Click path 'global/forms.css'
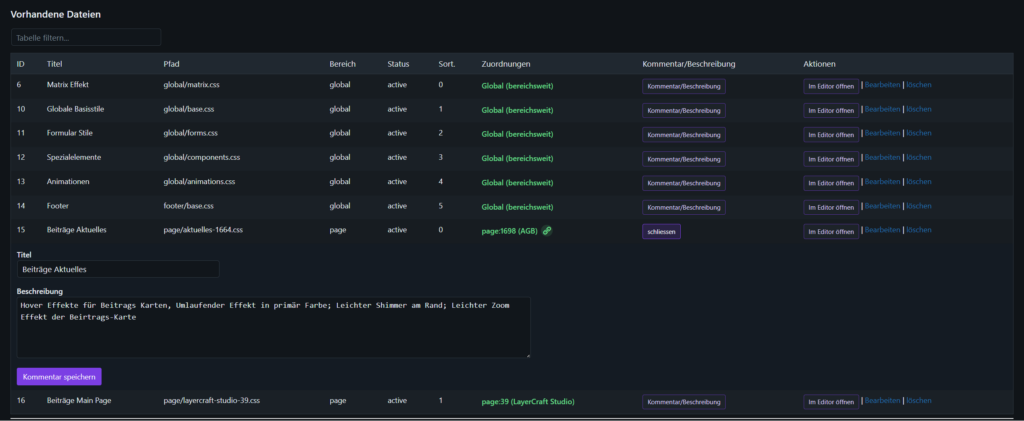Image resolution: width=1024 pixels, height=421 pixels. [191, 133]
